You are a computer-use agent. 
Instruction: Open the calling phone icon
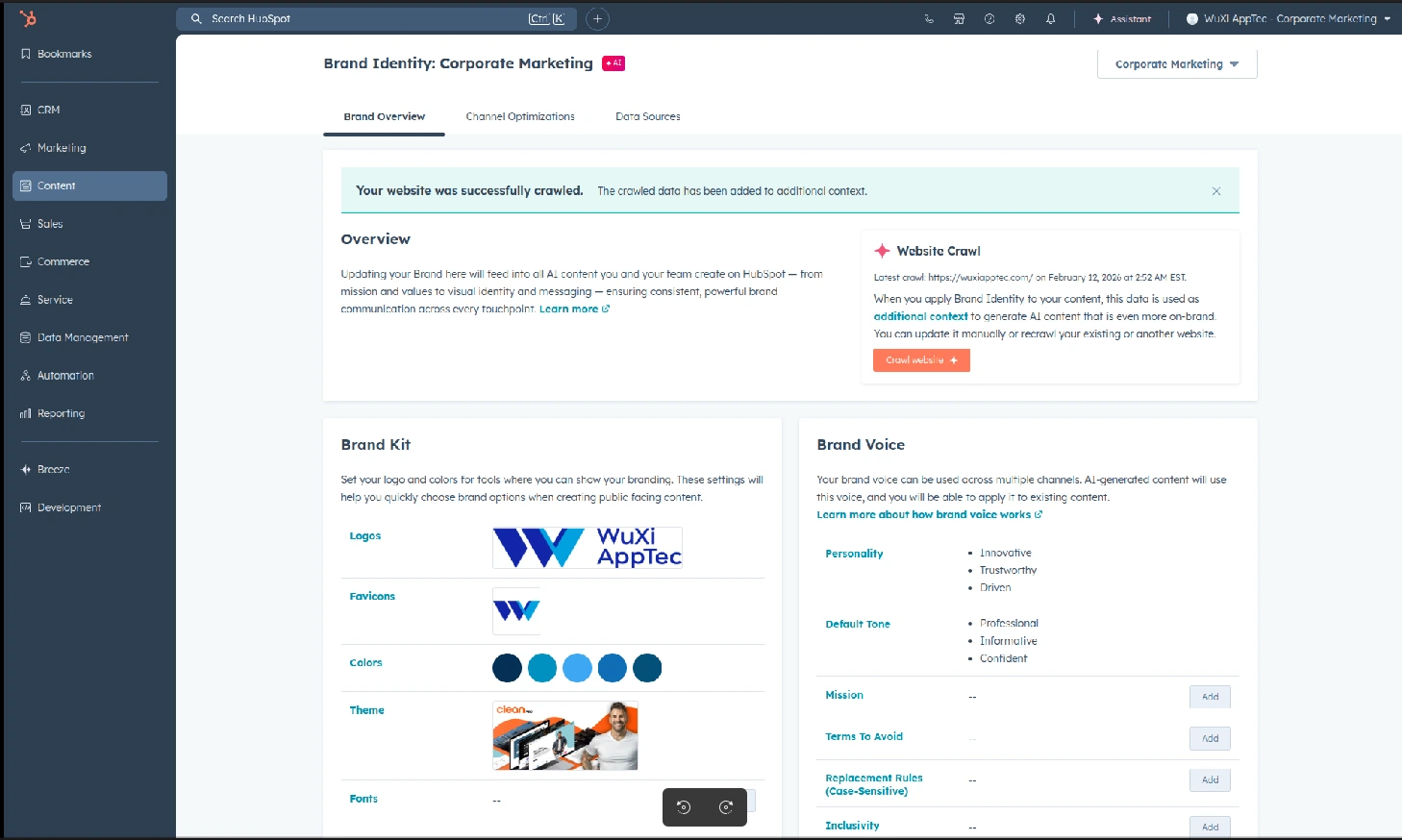point(929,18)
